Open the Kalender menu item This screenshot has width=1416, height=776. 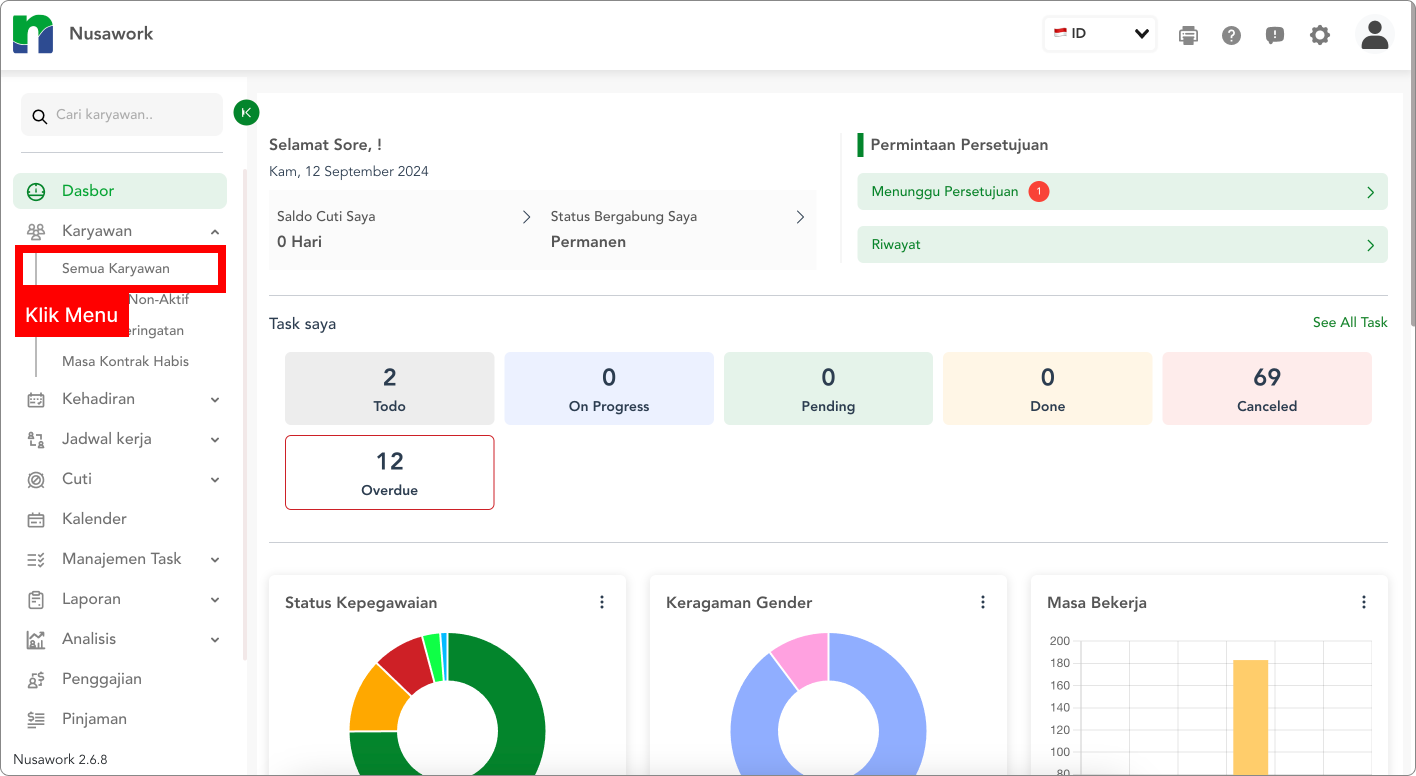click(x=94, y=519)
